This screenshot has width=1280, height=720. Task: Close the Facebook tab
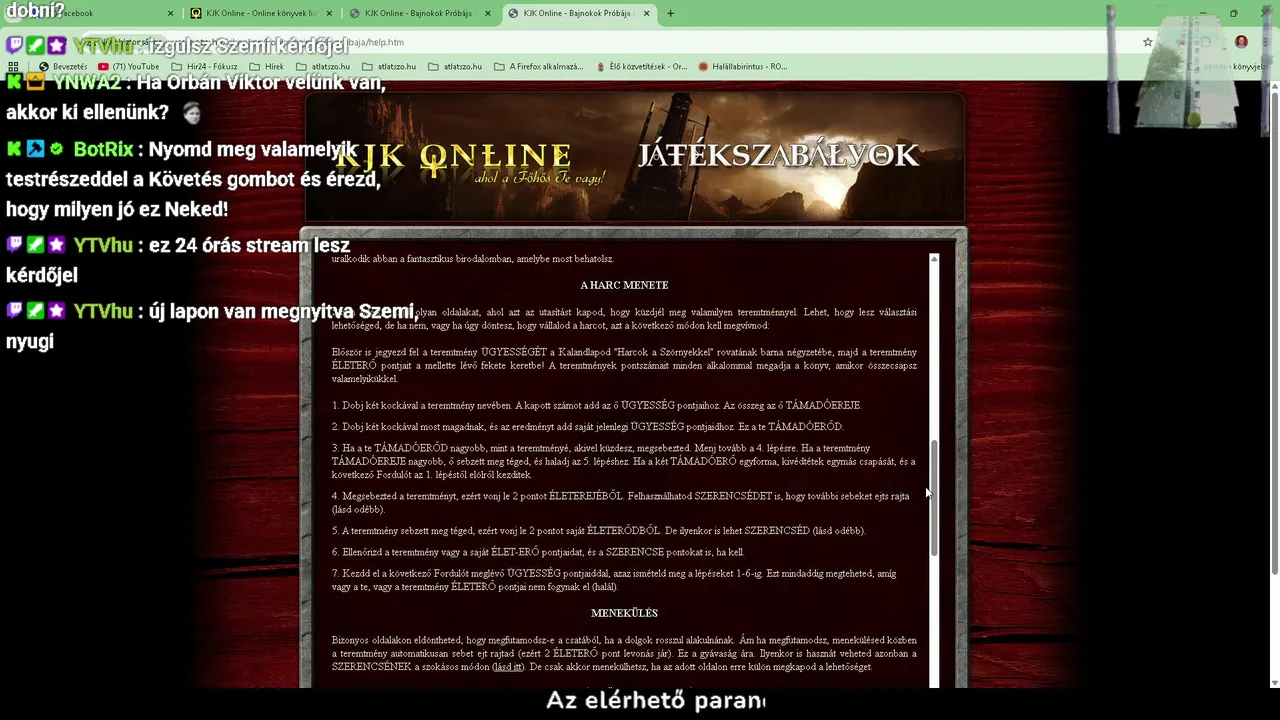(170, 13)
